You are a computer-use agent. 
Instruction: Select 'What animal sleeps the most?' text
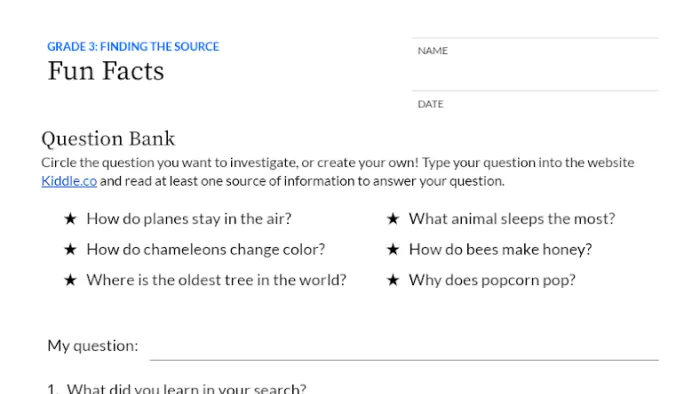(x=512, y=219)
